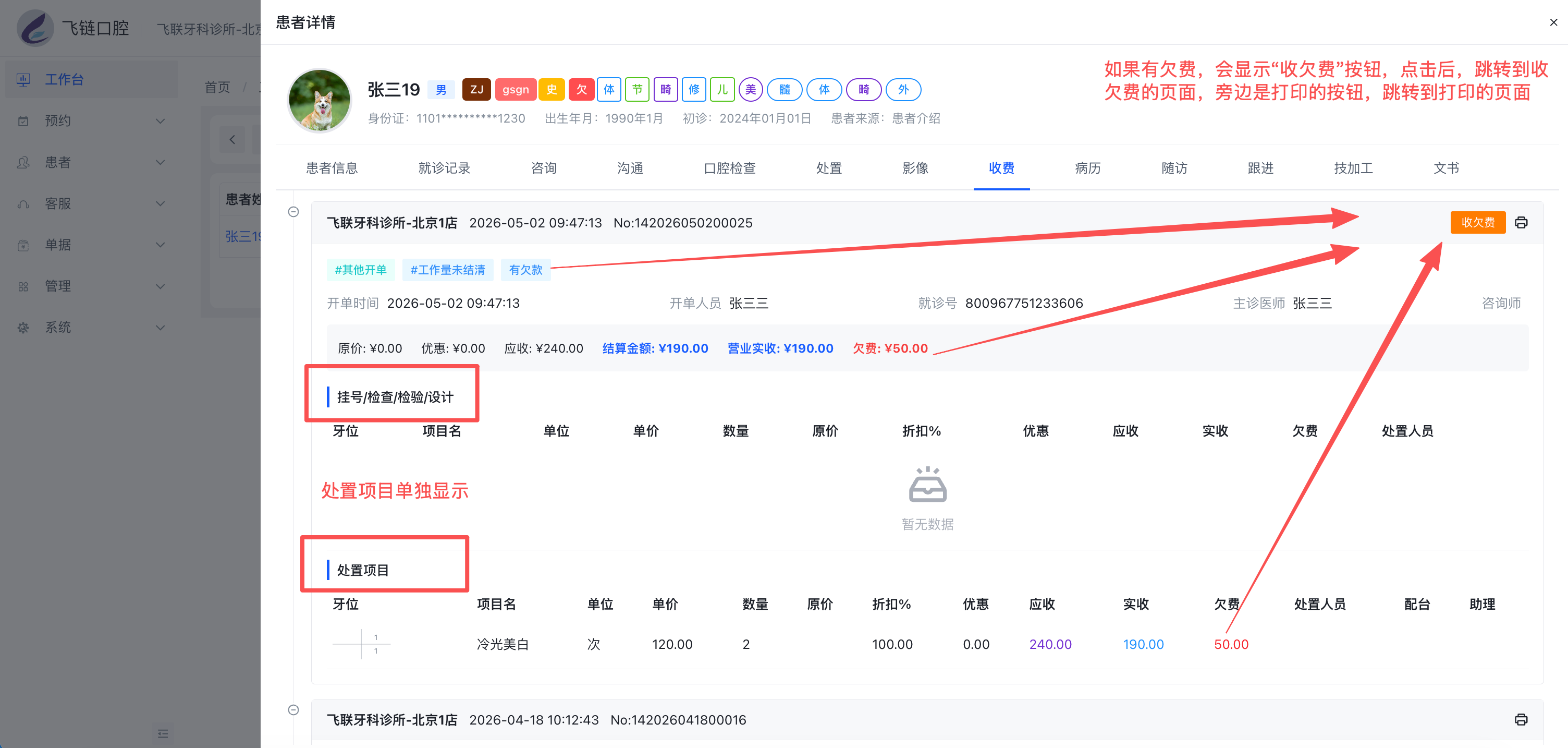Click the 实收 value 190.00
The width and height of the screenshot is (1568, 748).
[x=1143, y=644]
